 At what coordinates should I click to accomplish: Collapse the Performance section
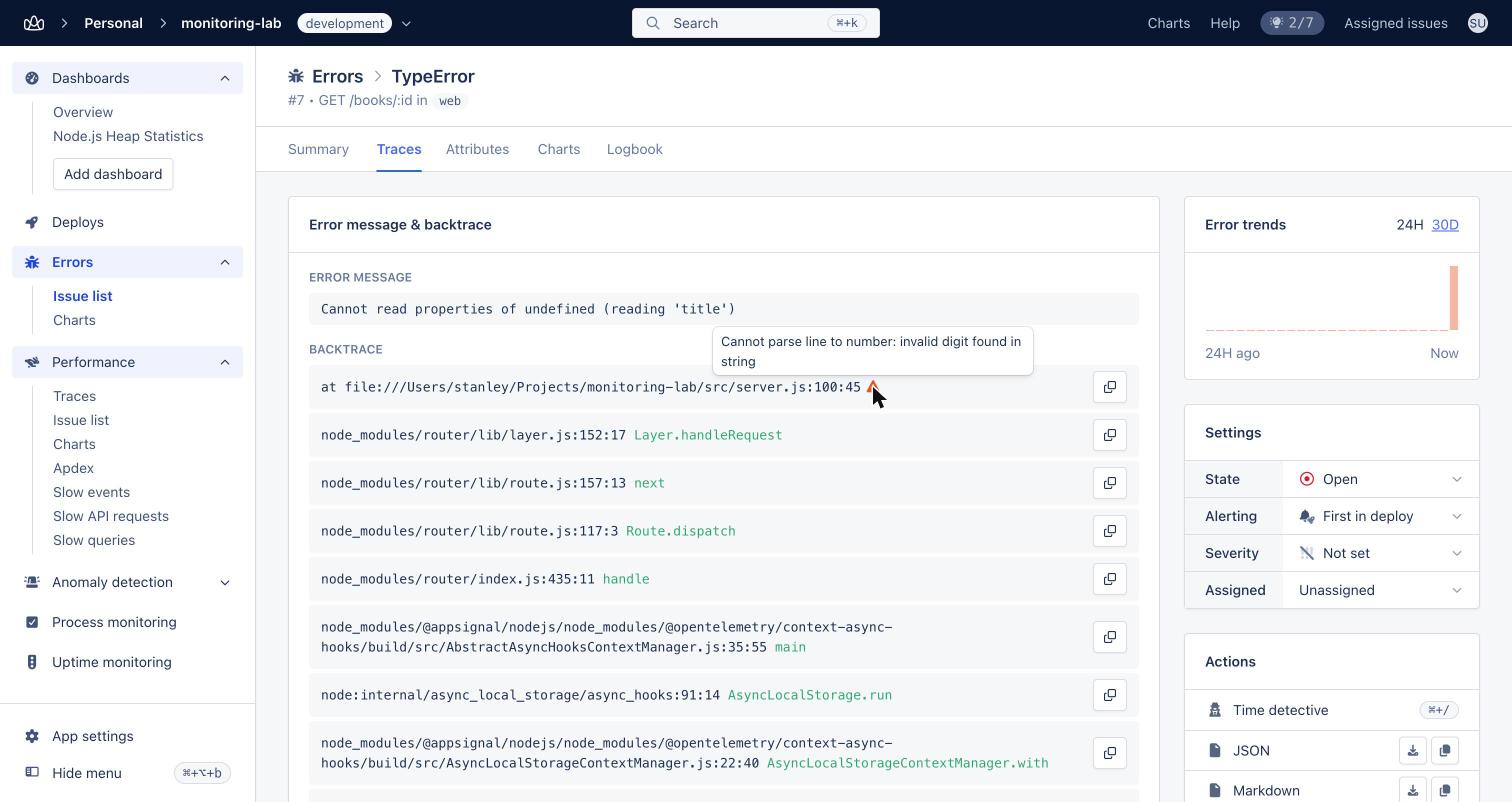[225, 362]
